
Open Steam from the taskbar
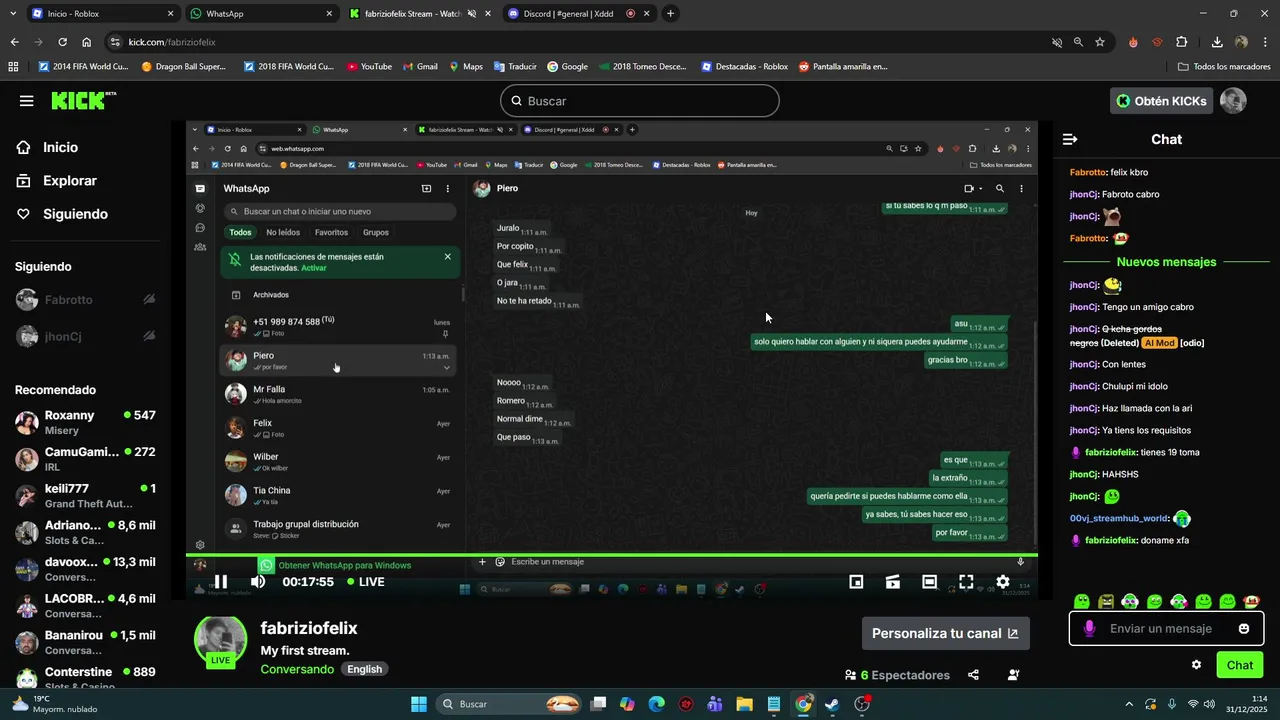click(x=832, y=704)
